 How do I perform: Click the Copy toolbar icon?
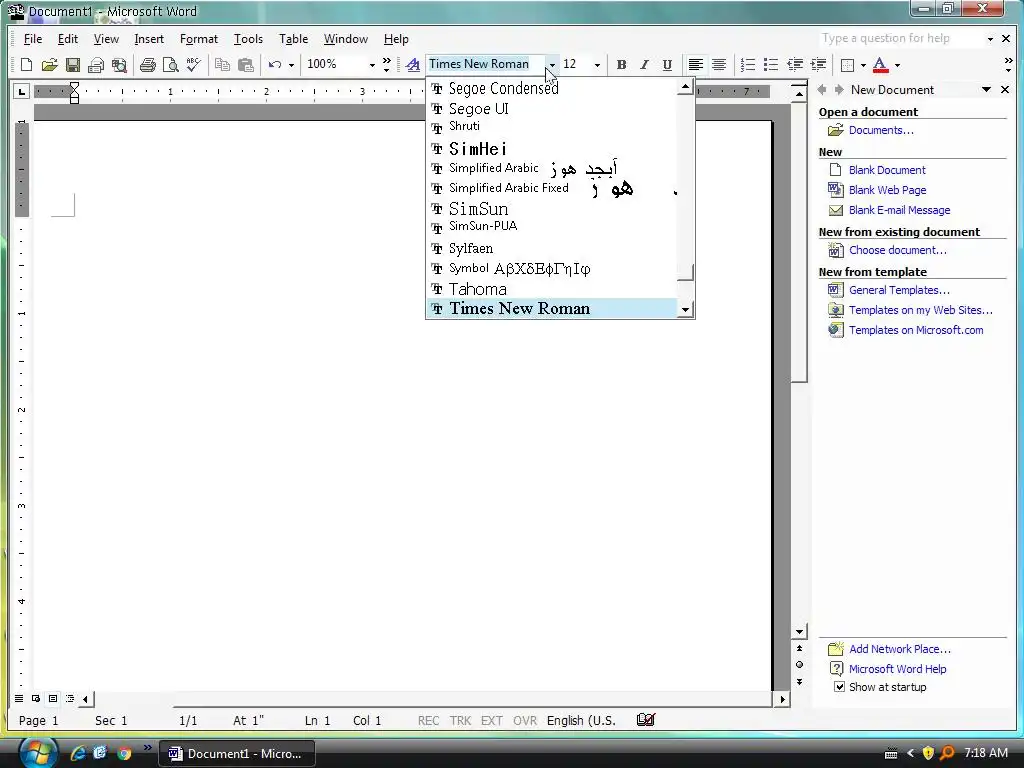[x=222, y=65]
